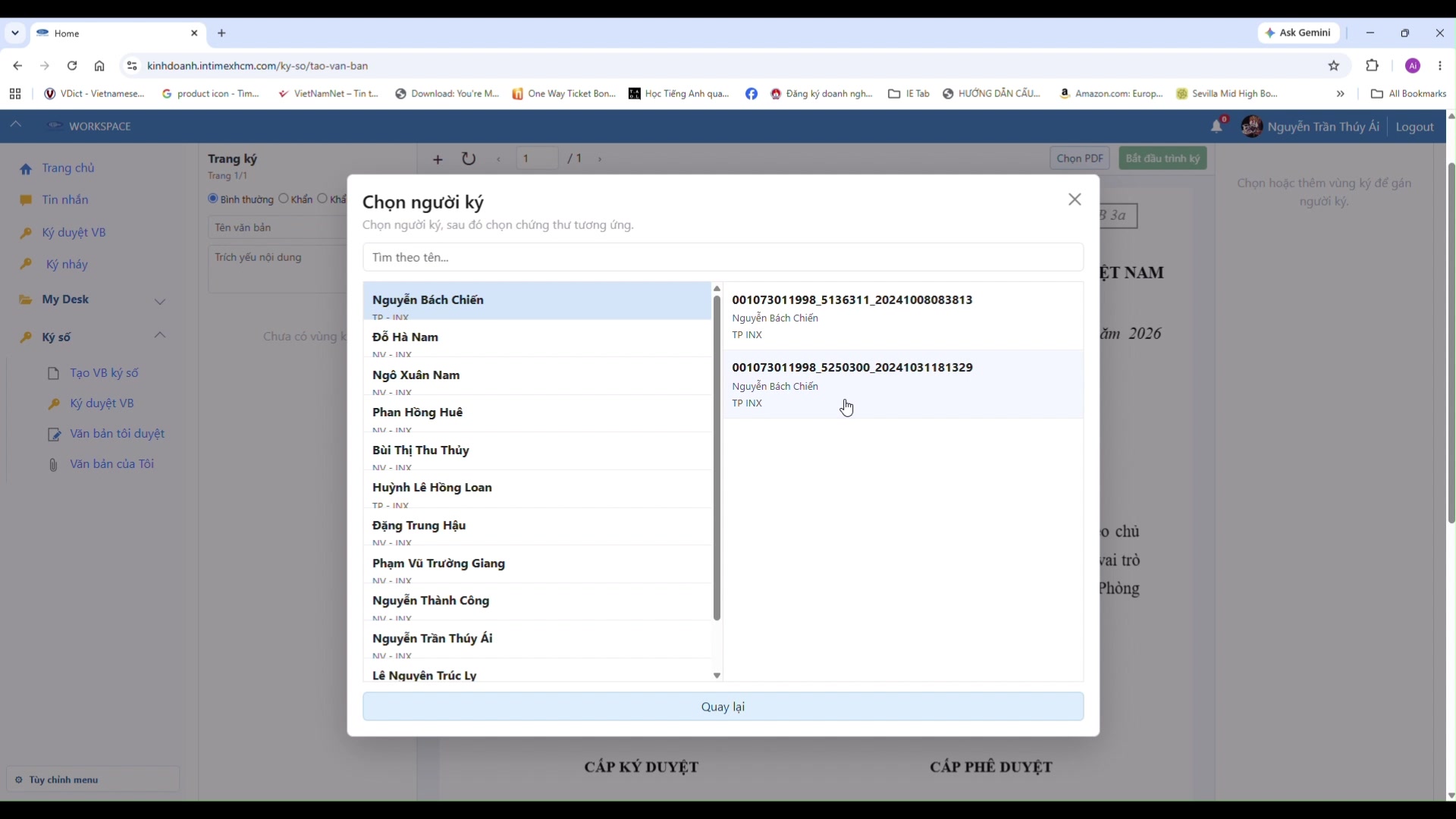Select signer Phan Hồng Huê
Viewport: 1456px width, 819px height.
point(537,414)
